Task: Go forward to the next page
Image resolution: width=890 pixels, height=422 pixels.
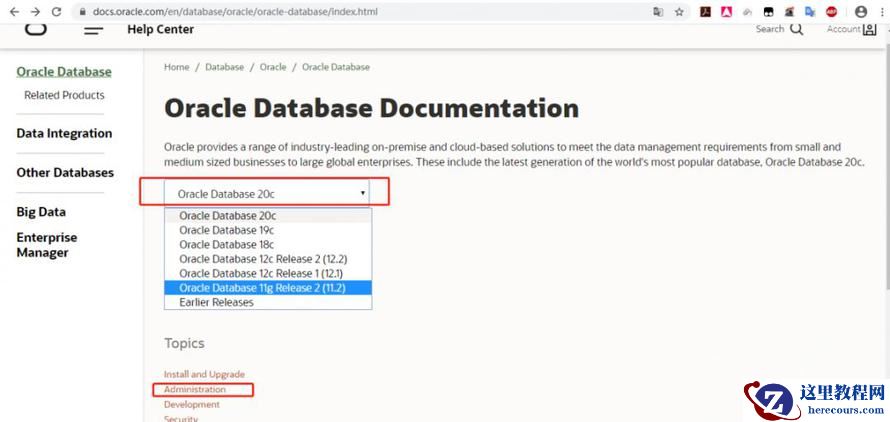Action: coord(35,11)
